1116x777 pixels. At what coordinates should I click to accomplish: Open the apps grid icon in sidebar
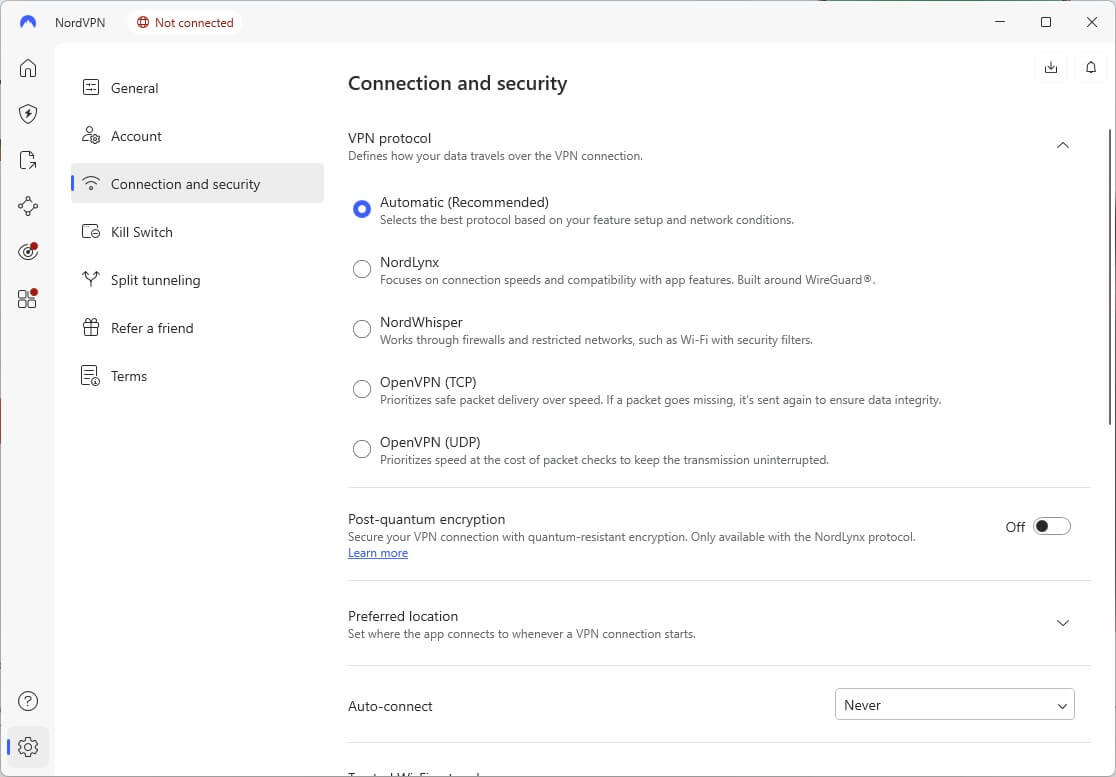coord(28,298)
